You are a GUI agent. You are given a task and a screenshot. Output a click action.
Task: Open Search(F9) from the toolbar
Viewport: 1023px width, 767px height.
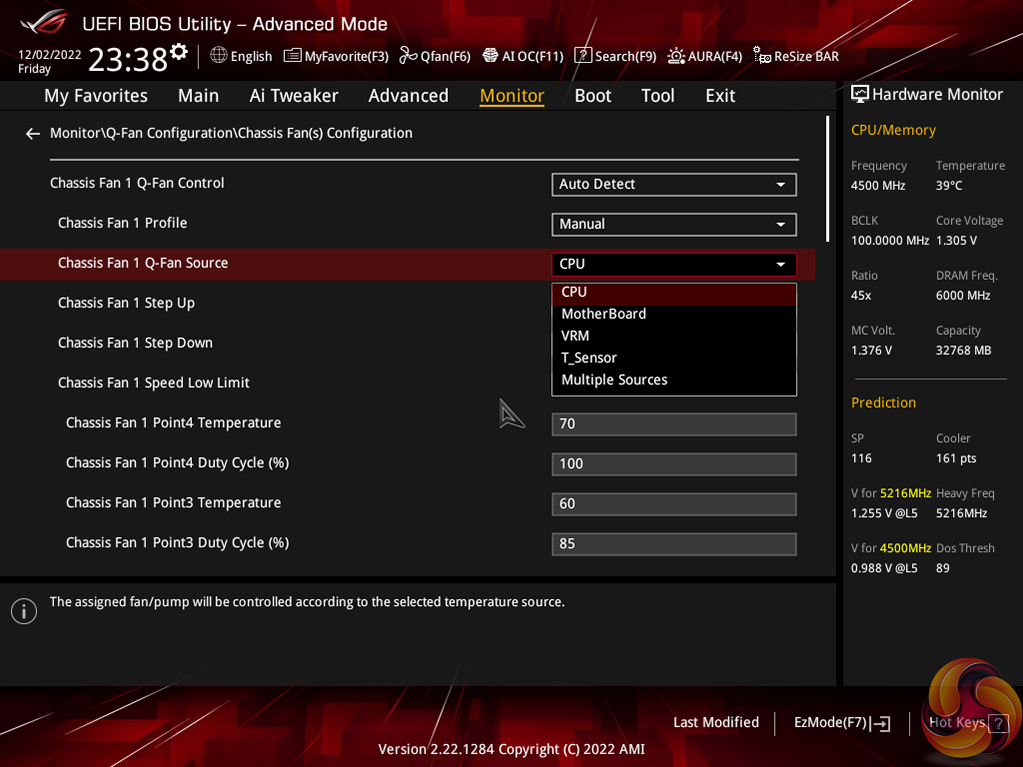point(615,56)
